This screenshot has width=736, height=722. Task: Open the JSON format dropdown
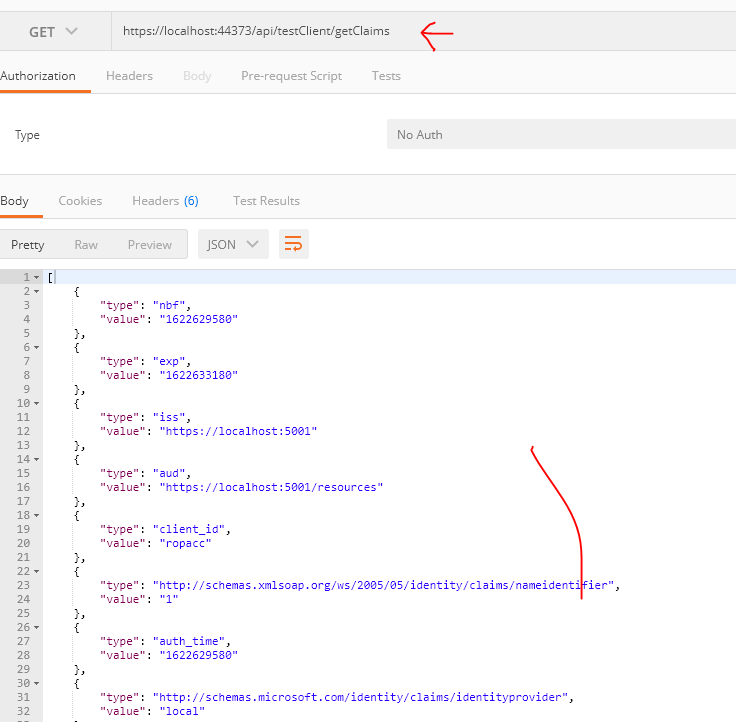click(232, 244)
